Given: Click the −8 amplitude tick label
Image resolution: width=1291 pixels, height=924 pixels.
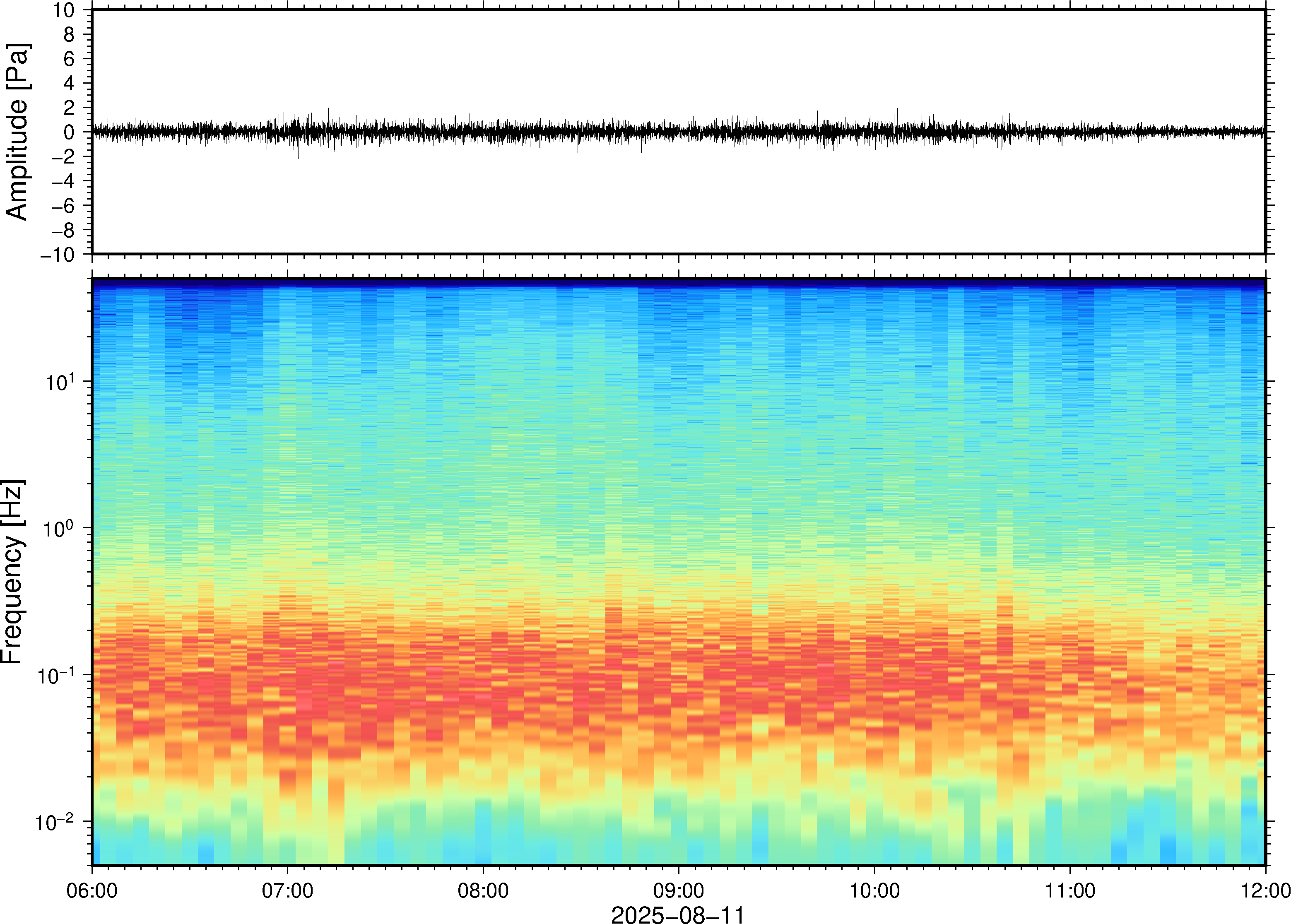Looking at the screenshot, I should [64, 230].
